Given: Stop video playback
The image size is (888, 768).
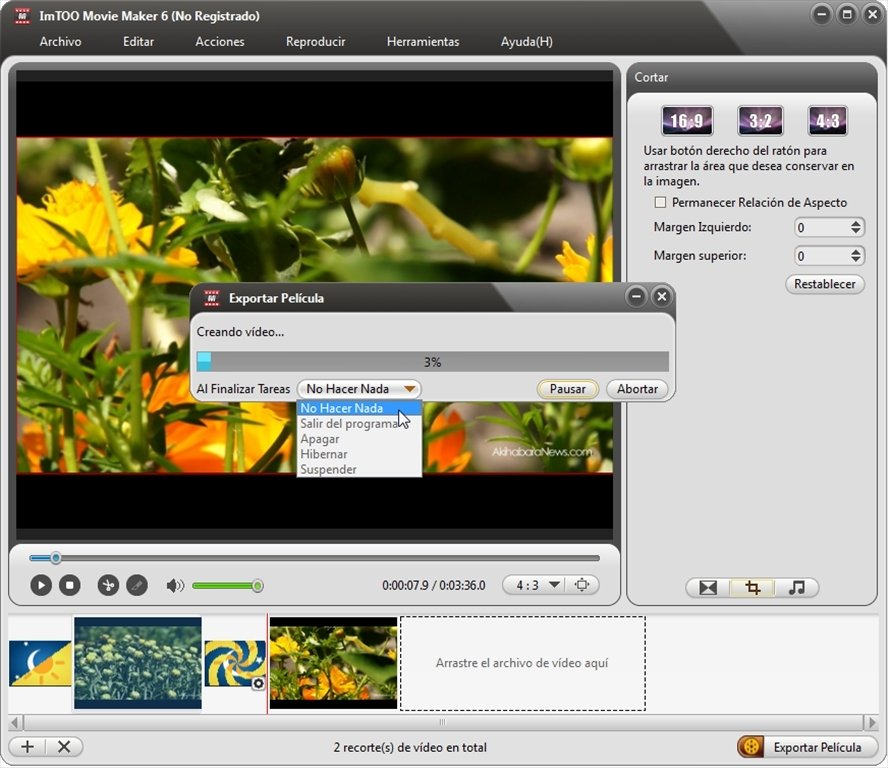Looking at the screenshot, I should point(70,585).
